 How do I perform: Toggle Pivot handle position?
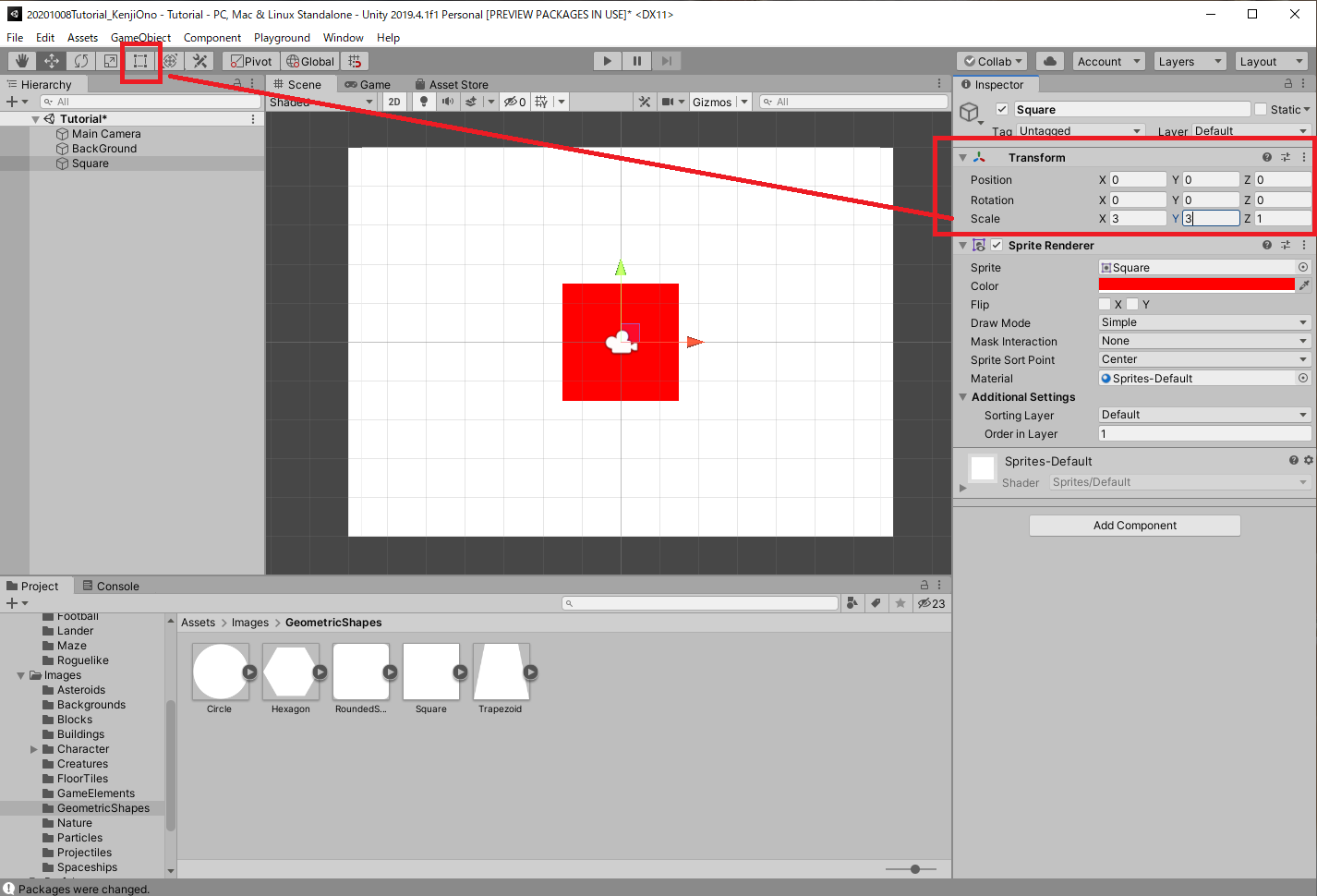251,61
